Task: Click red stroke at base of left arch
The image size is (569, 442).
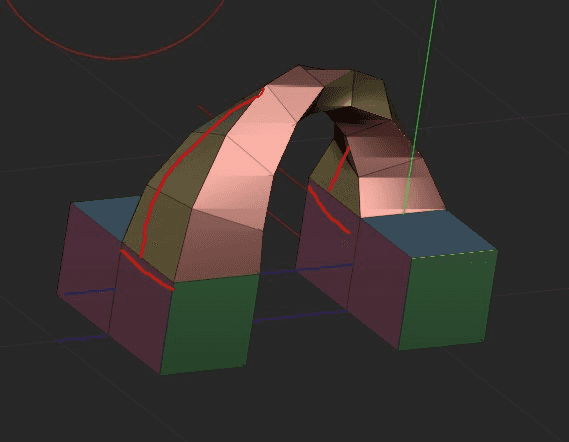Action: click(147, 270)
